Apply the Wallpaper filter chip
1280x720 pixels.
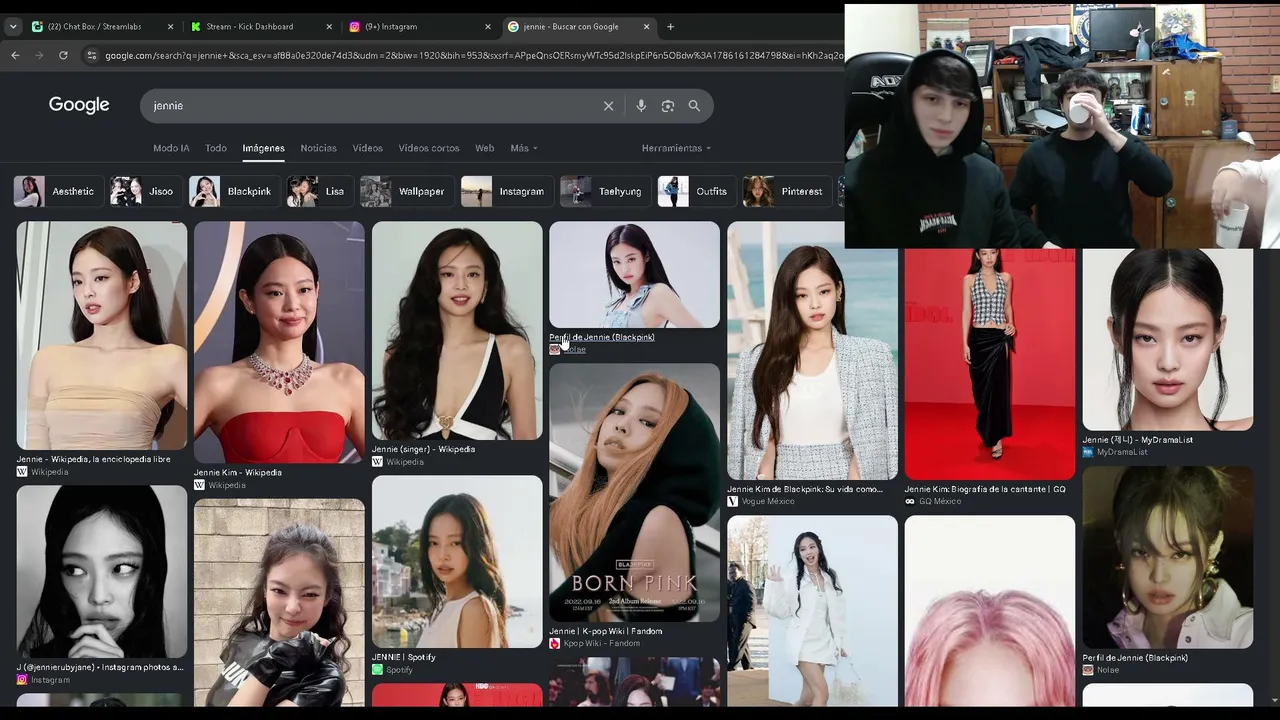click(405, 191)
